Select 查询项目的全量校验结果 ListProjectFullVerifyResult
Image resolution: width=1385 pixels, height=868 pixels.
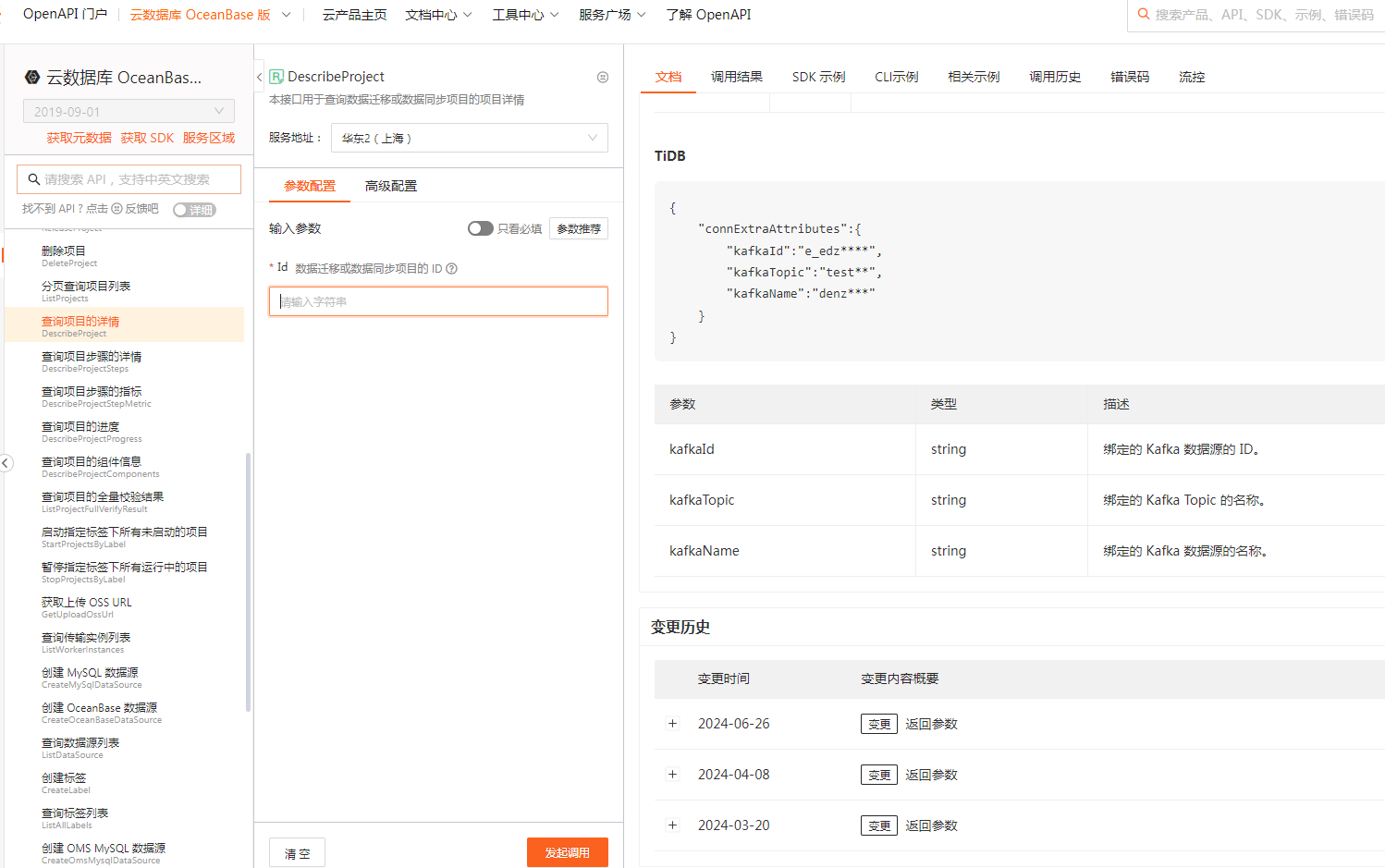[x=124, y=502]
